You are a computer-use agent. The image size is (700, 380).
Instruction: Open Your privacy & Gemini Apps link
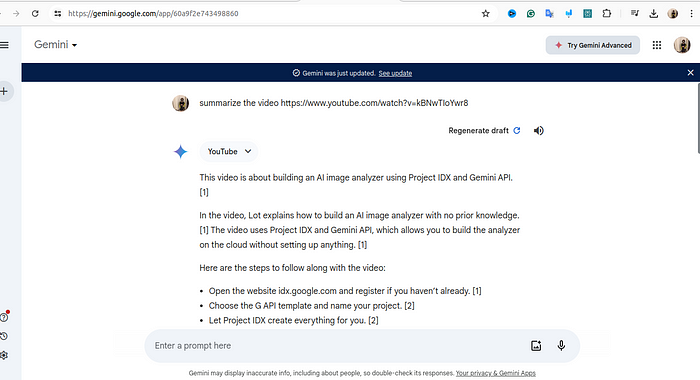pos(496,373)
